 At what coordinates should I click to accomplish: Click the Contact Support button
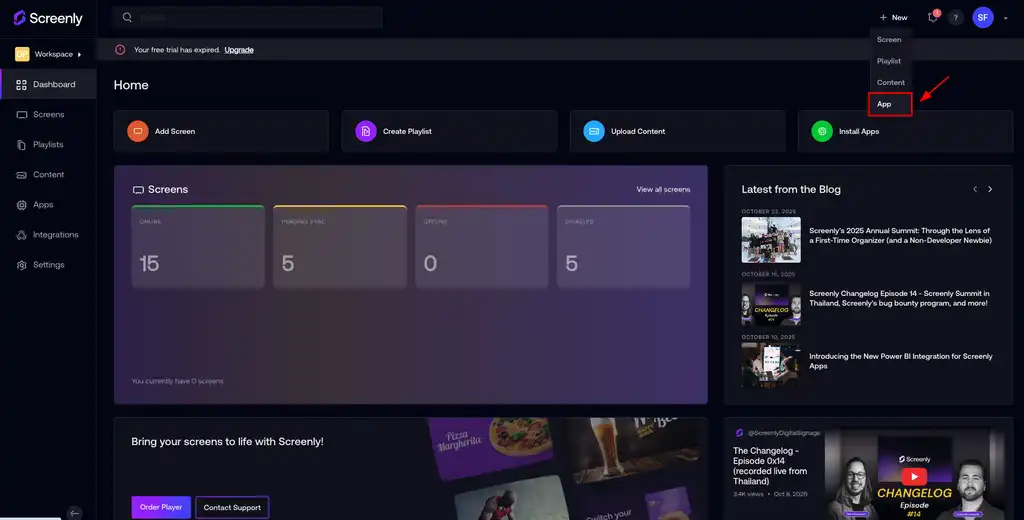tap(232, 507)
